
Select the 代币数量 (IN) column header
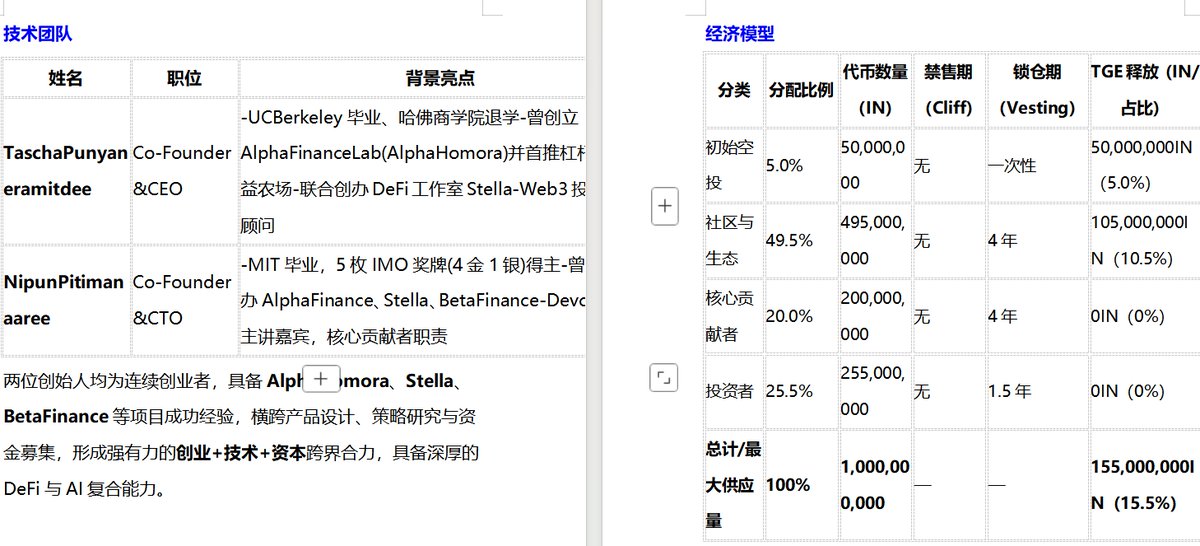875,90
